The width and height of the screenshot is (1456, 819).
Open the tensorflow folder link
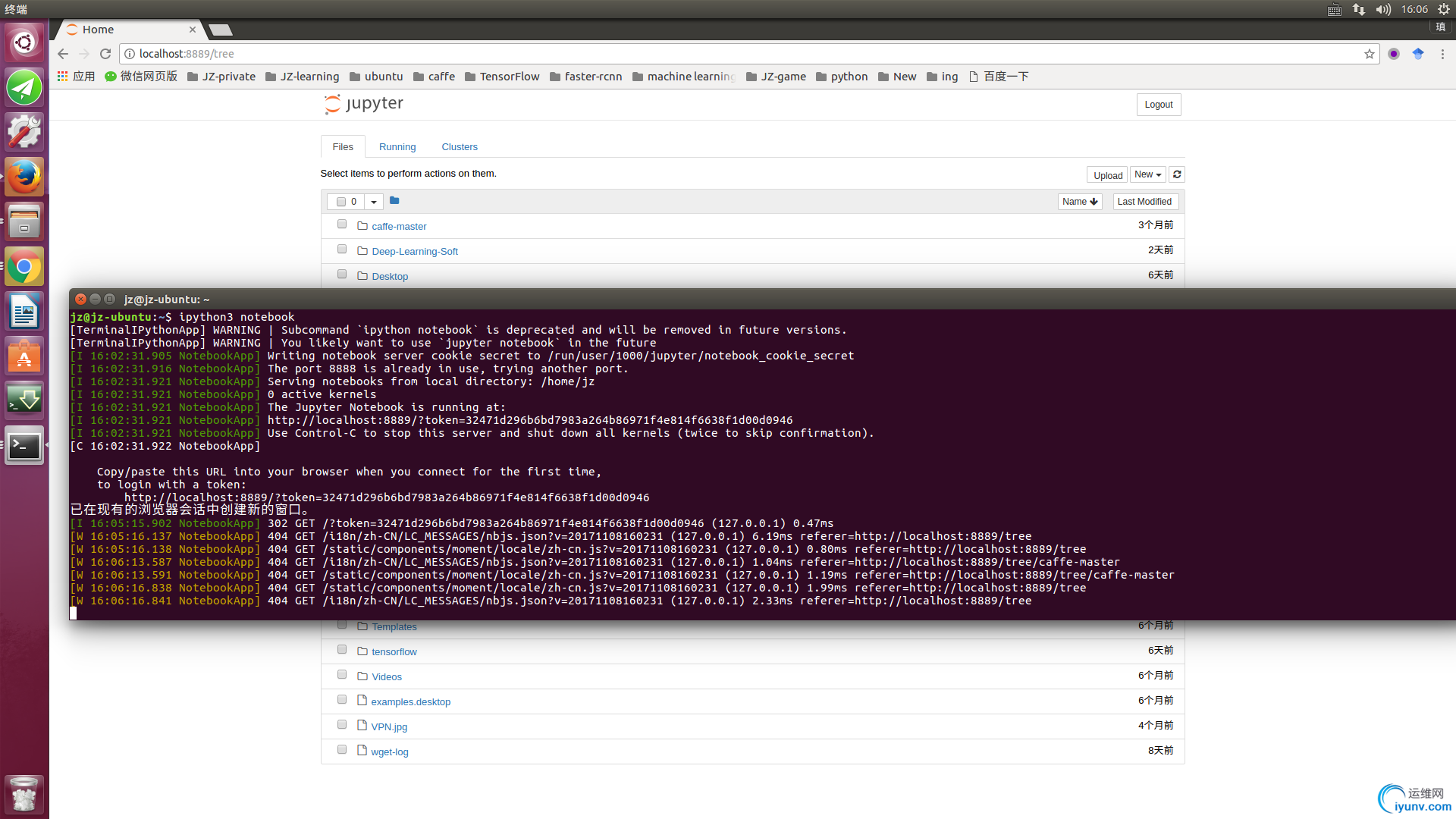(394, 651)
